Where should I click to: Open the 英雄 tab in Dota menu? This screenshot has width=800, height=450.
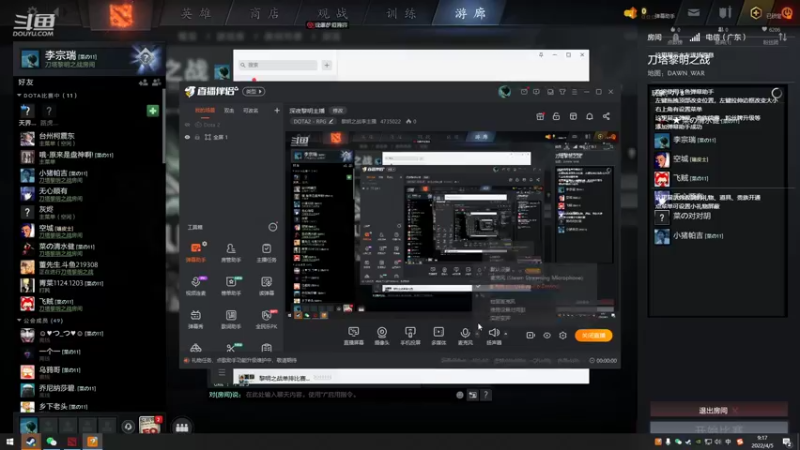(196, 13)
